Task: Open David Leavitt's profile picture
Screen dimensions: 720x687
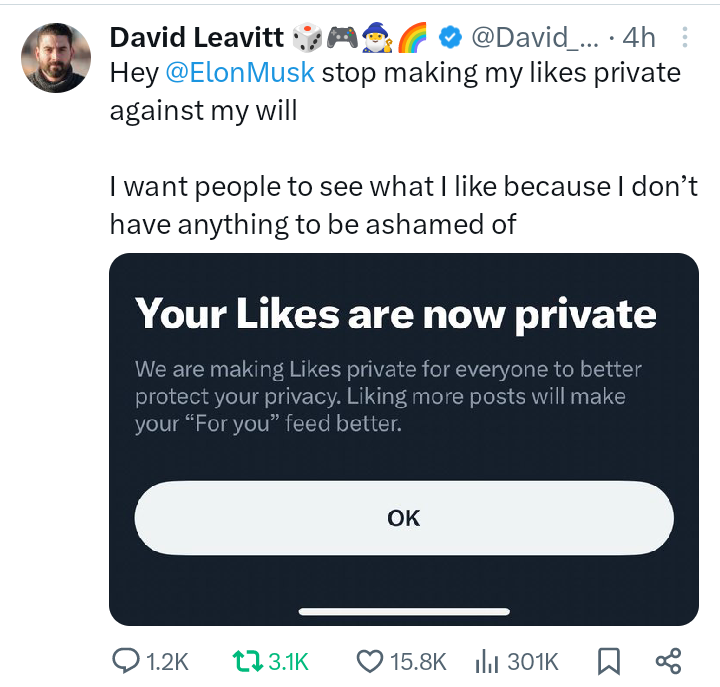Action: [58, 57]
